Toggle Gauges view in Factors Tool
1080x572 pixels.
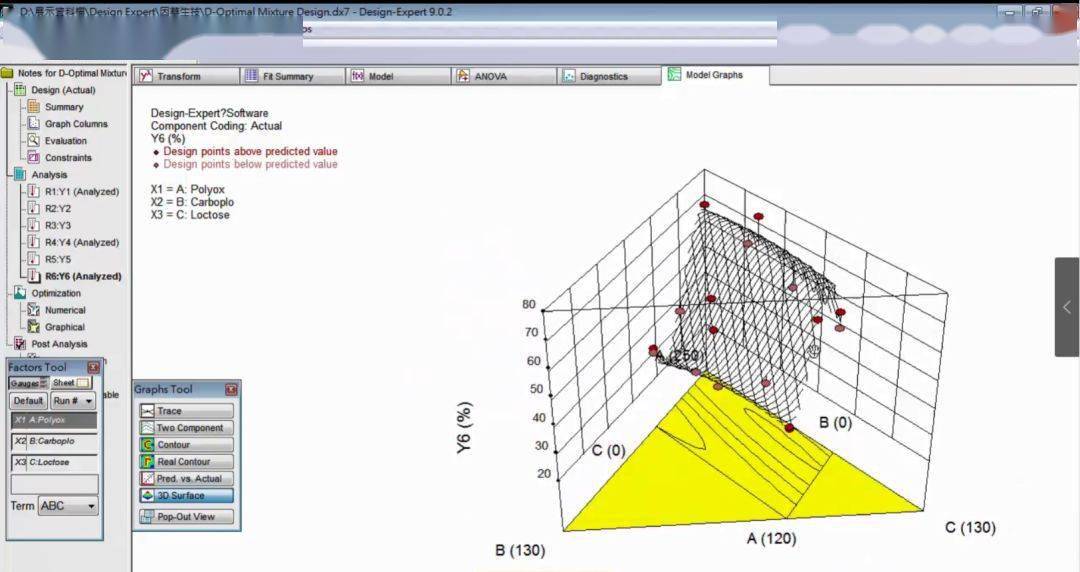[29, 383]
